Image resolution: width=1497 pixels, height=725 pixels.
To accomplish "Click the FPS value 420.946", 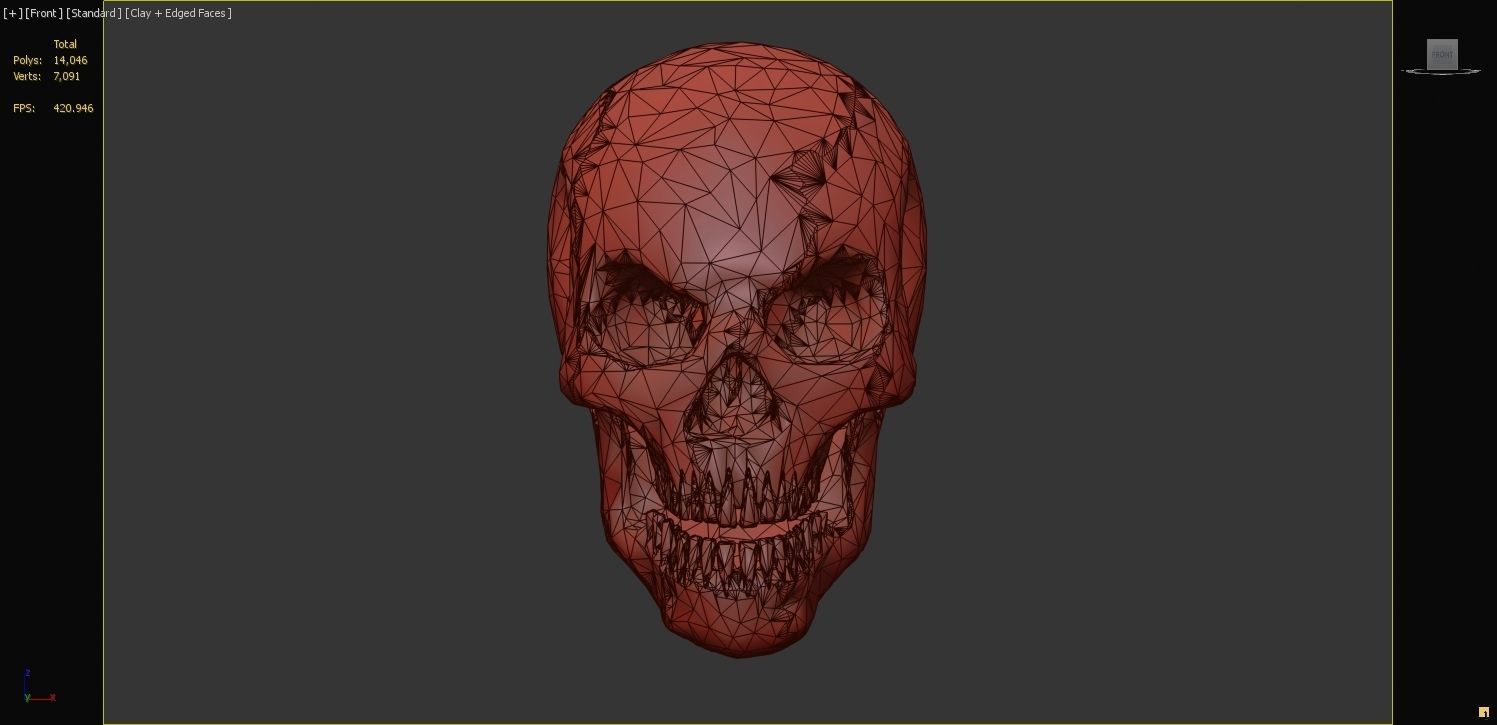I will (x=73, y=108).
